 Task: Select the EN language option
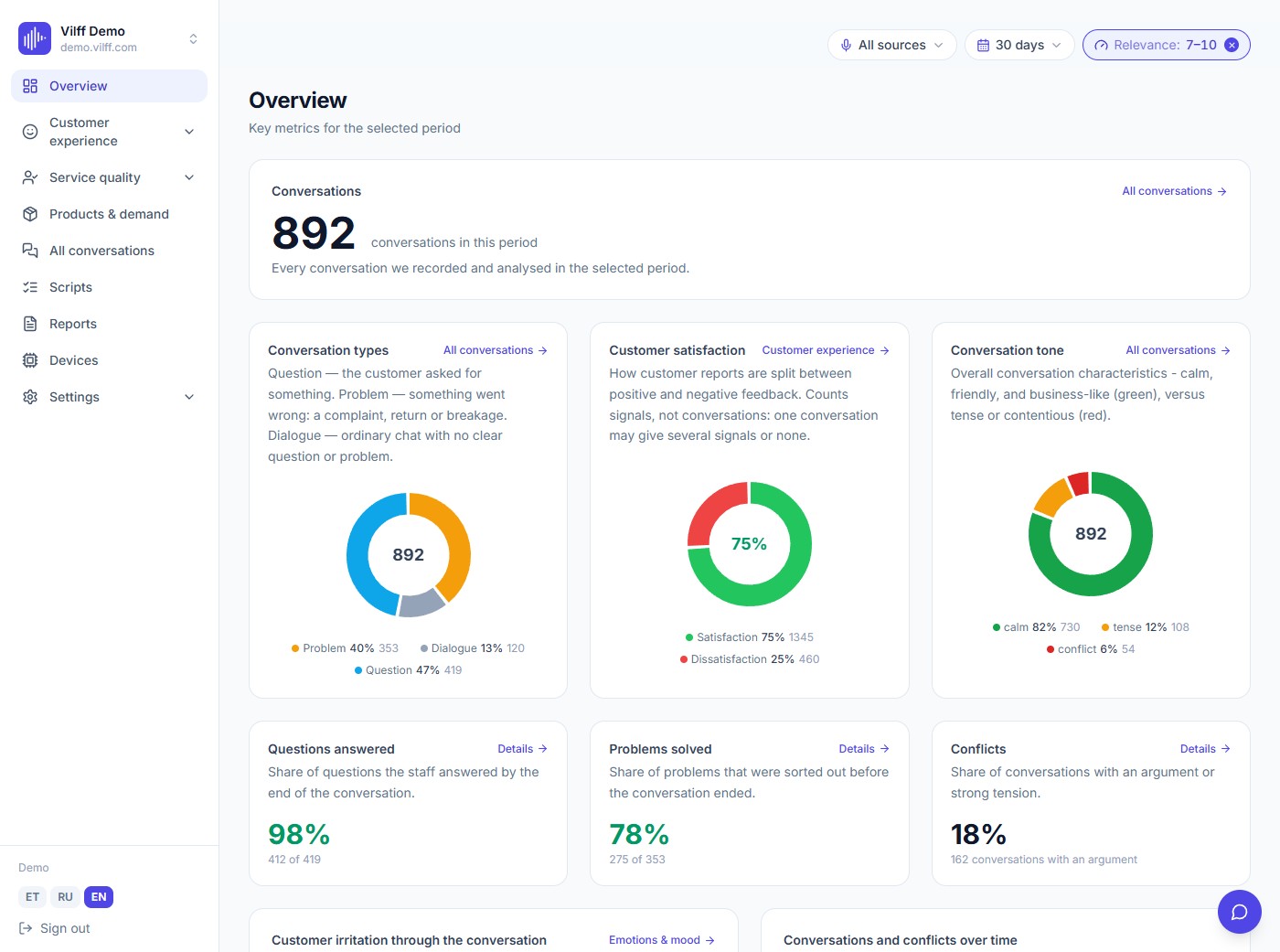click(99, 897)
